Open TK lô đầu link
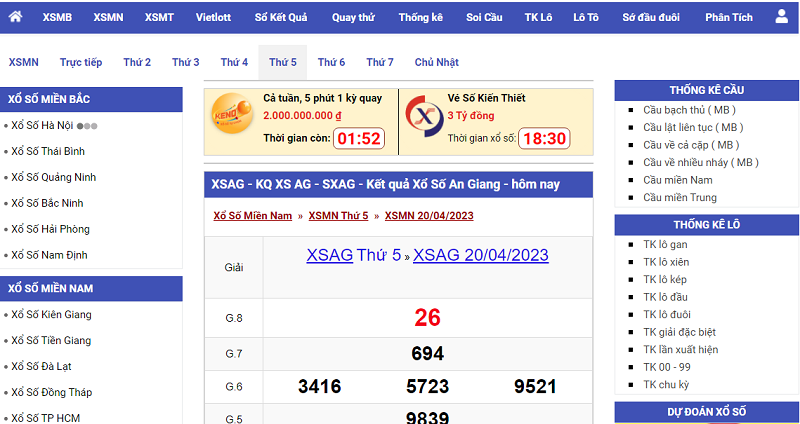 [x=665, y=297]
